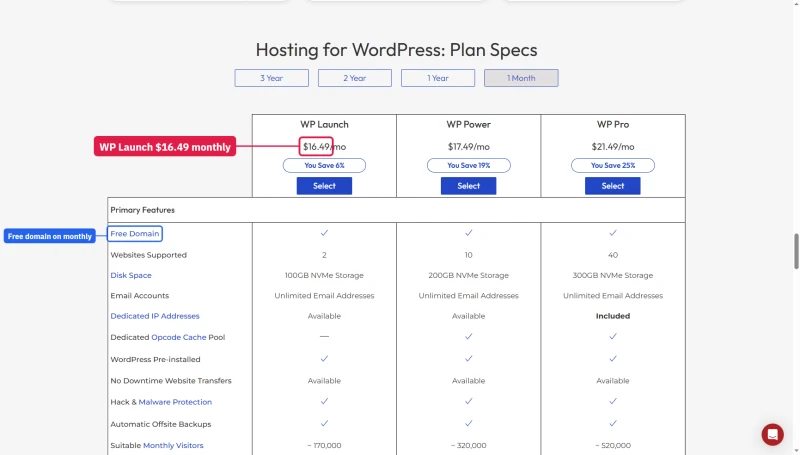Click the $21.49/mo price
Viewport: 800px width, 455px height.
613,147
